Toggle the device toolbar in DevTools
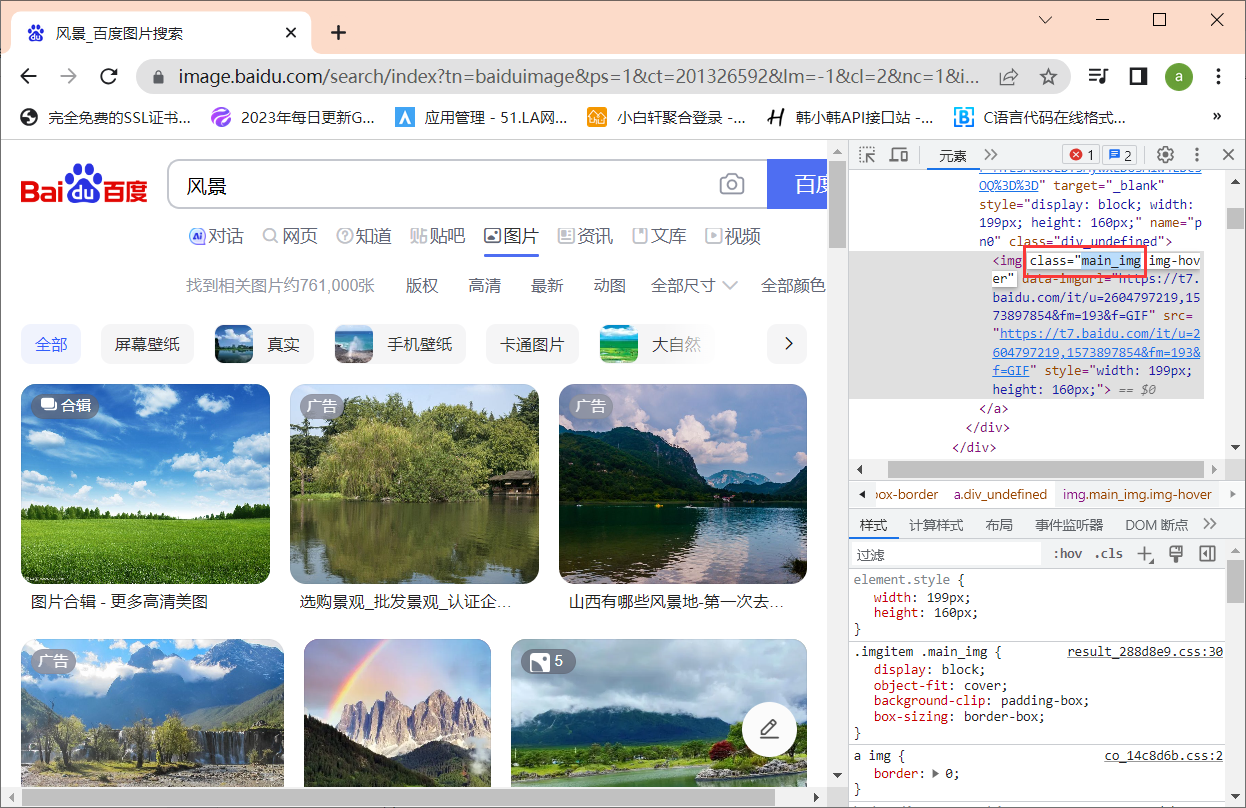 pos(899,155)
